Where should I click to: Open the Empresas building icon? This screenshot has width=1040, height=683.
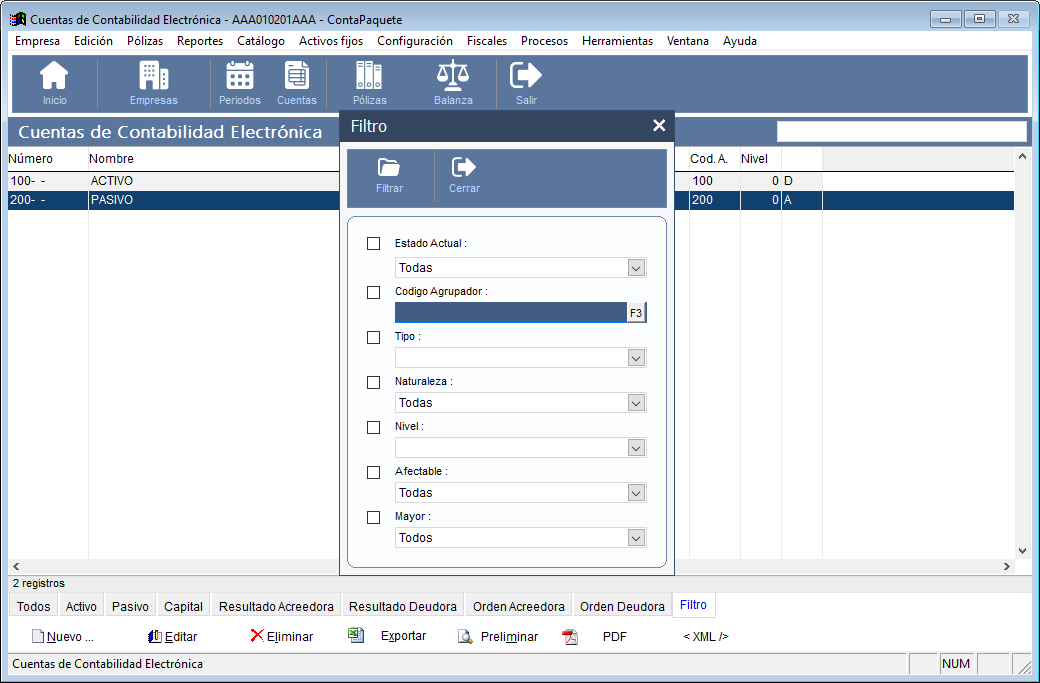click(x=153, y=75)
